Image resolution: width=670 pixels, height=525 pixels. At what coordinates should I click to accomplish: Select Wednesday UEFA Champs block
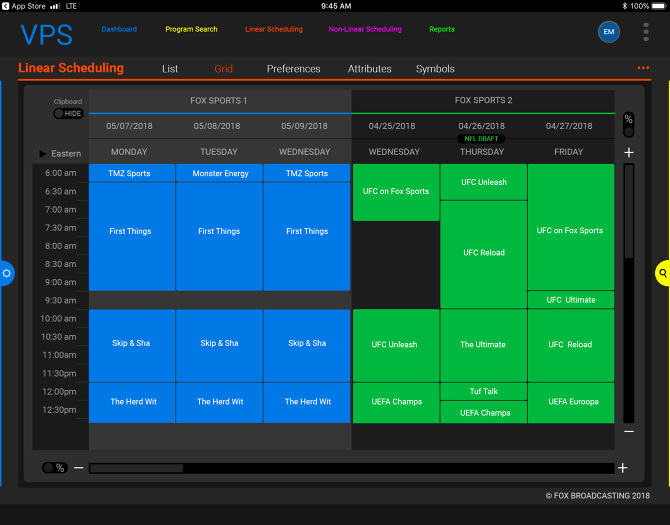396,403
